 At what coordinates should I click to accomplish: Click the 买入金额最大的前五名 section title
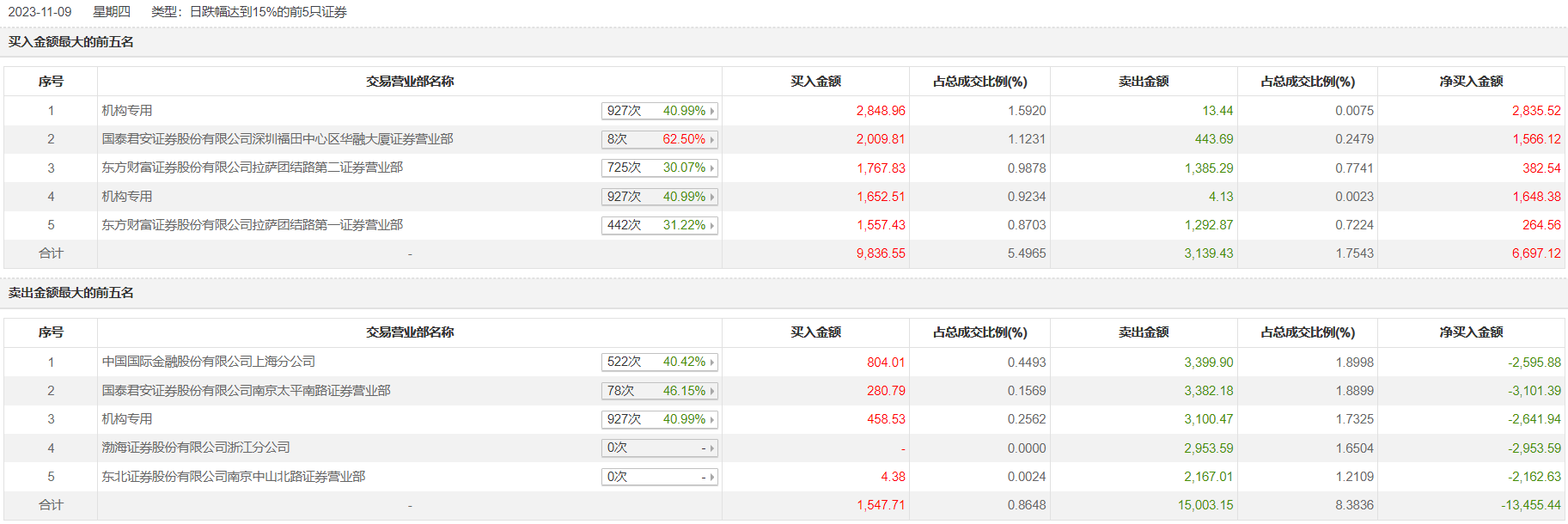coord(71,42)
